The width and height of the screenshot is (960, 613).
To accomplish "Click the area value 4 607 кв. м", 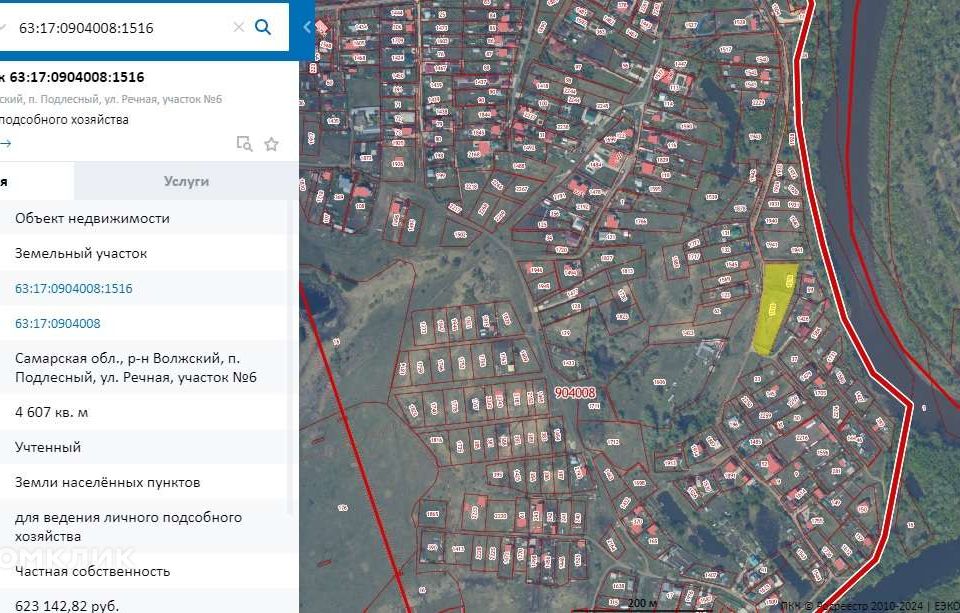I will (x=52, y=412).
